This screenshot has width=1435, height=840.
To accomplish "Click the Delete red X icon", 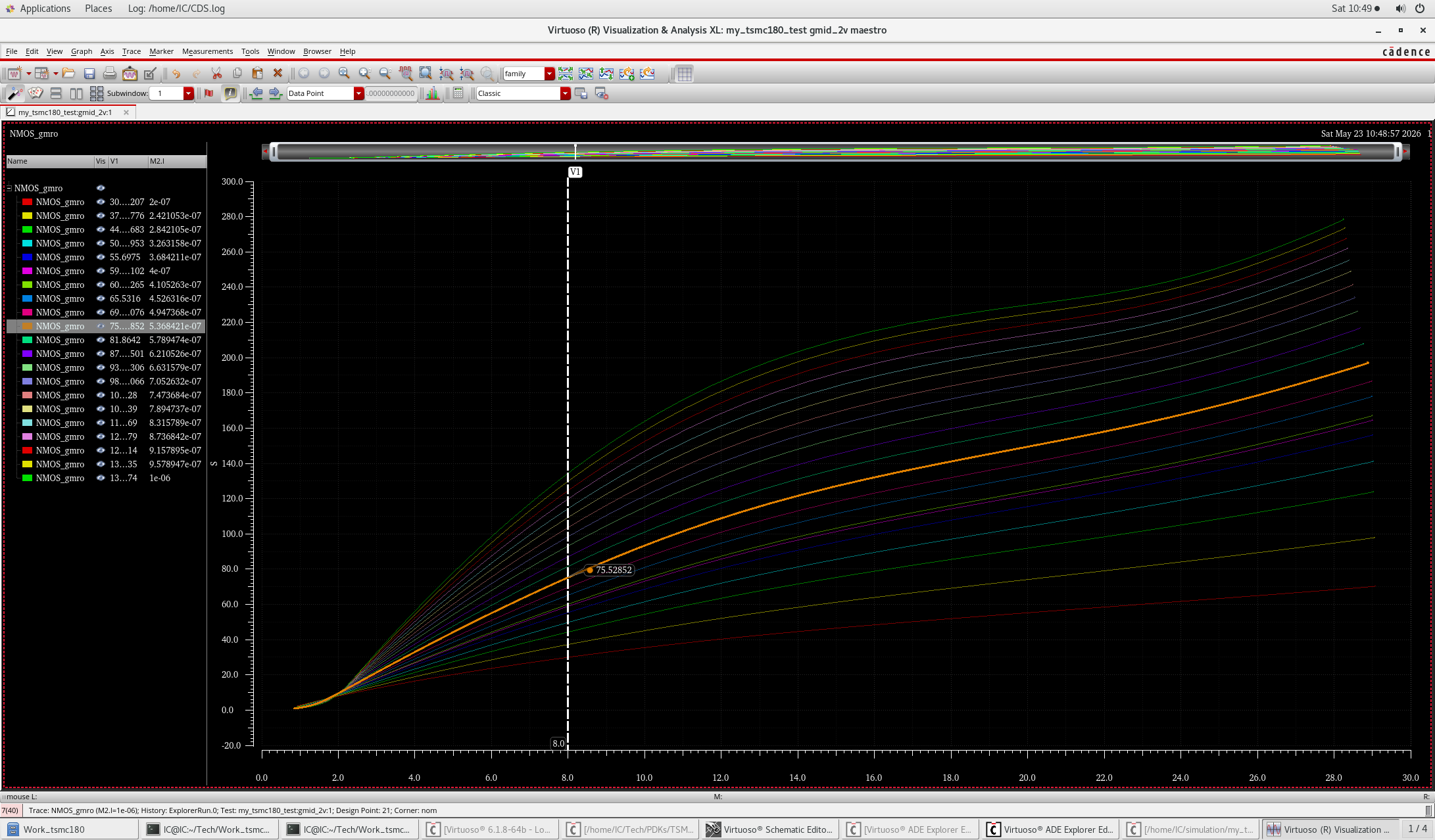I will (x=278, y=74).
